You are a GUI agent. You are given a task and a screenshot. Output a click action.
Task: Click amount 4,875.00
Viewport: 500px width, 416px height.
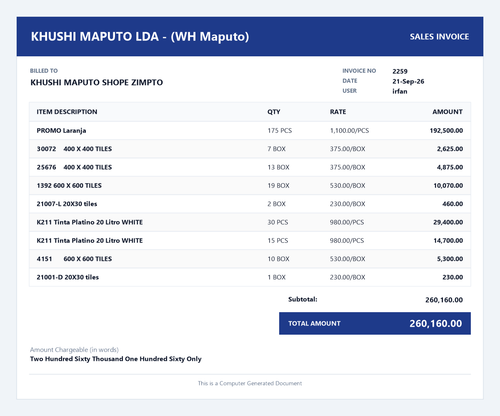coord(450,167)
